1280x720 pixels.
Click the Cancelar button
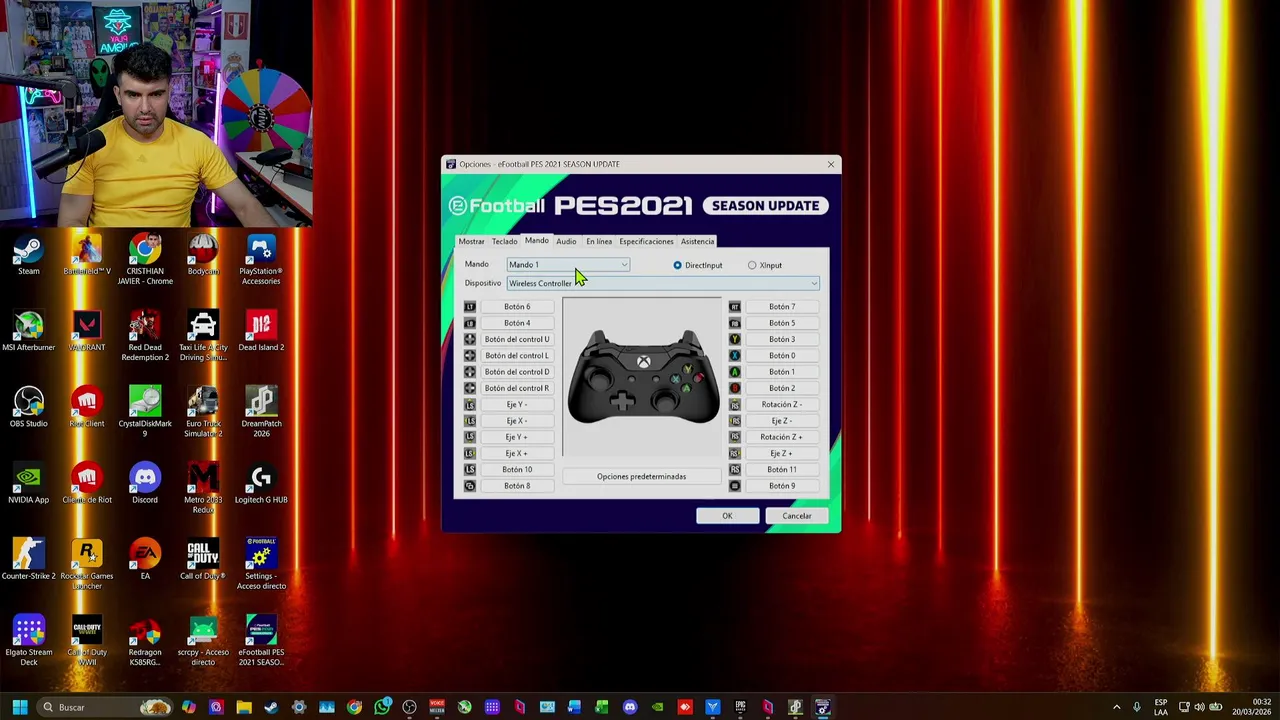[797, 516]
